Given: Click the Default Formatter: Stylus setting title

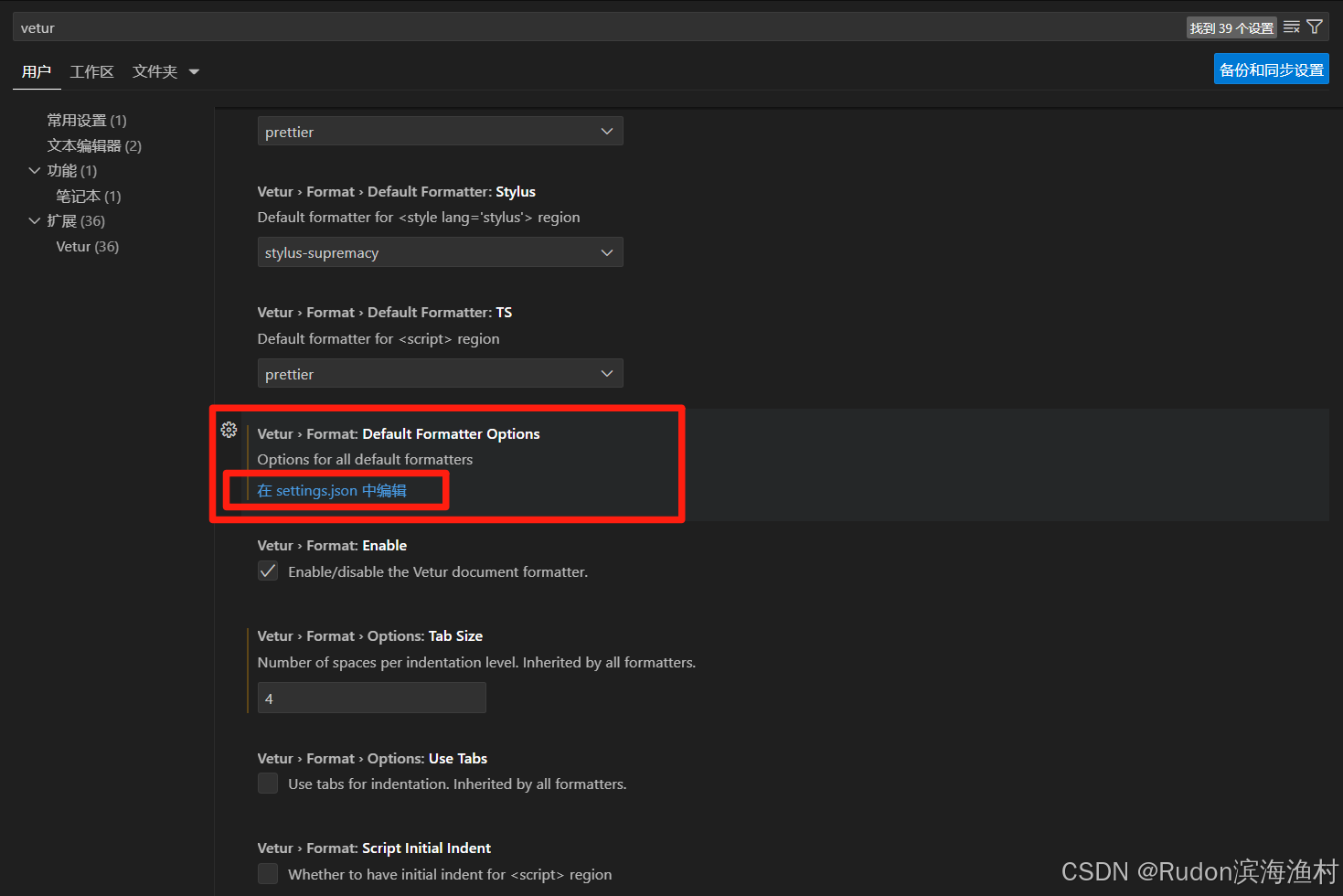Looking at the screenshot, I should pyautogui.click(x=396, y=192).
